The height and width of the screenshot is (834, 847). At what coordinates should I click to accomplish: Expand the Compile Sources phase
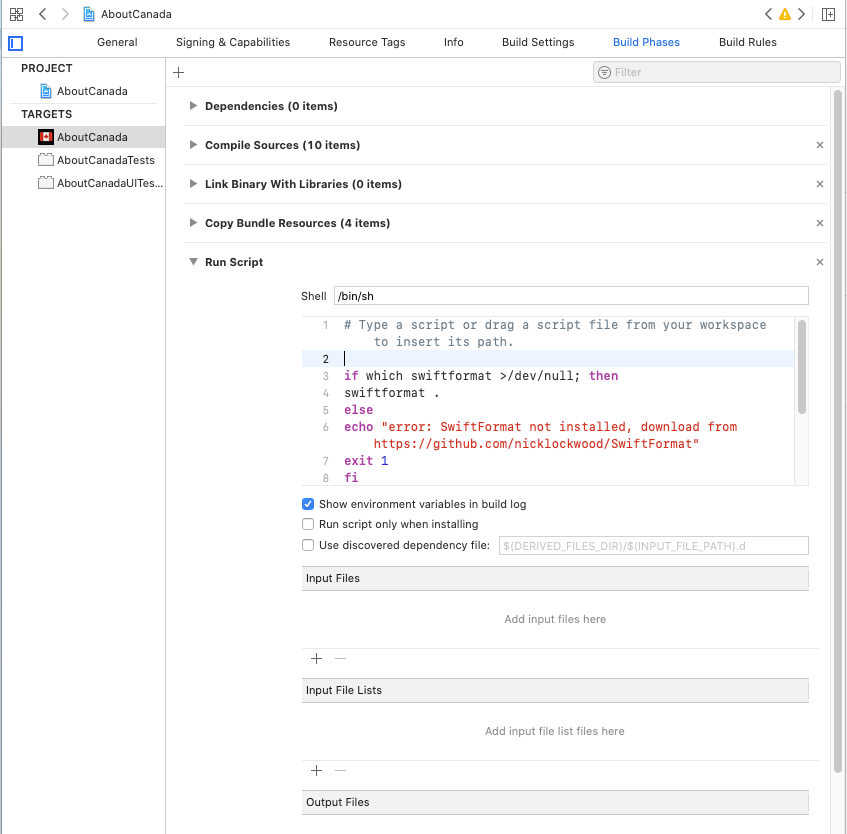(x=192, y=145)
